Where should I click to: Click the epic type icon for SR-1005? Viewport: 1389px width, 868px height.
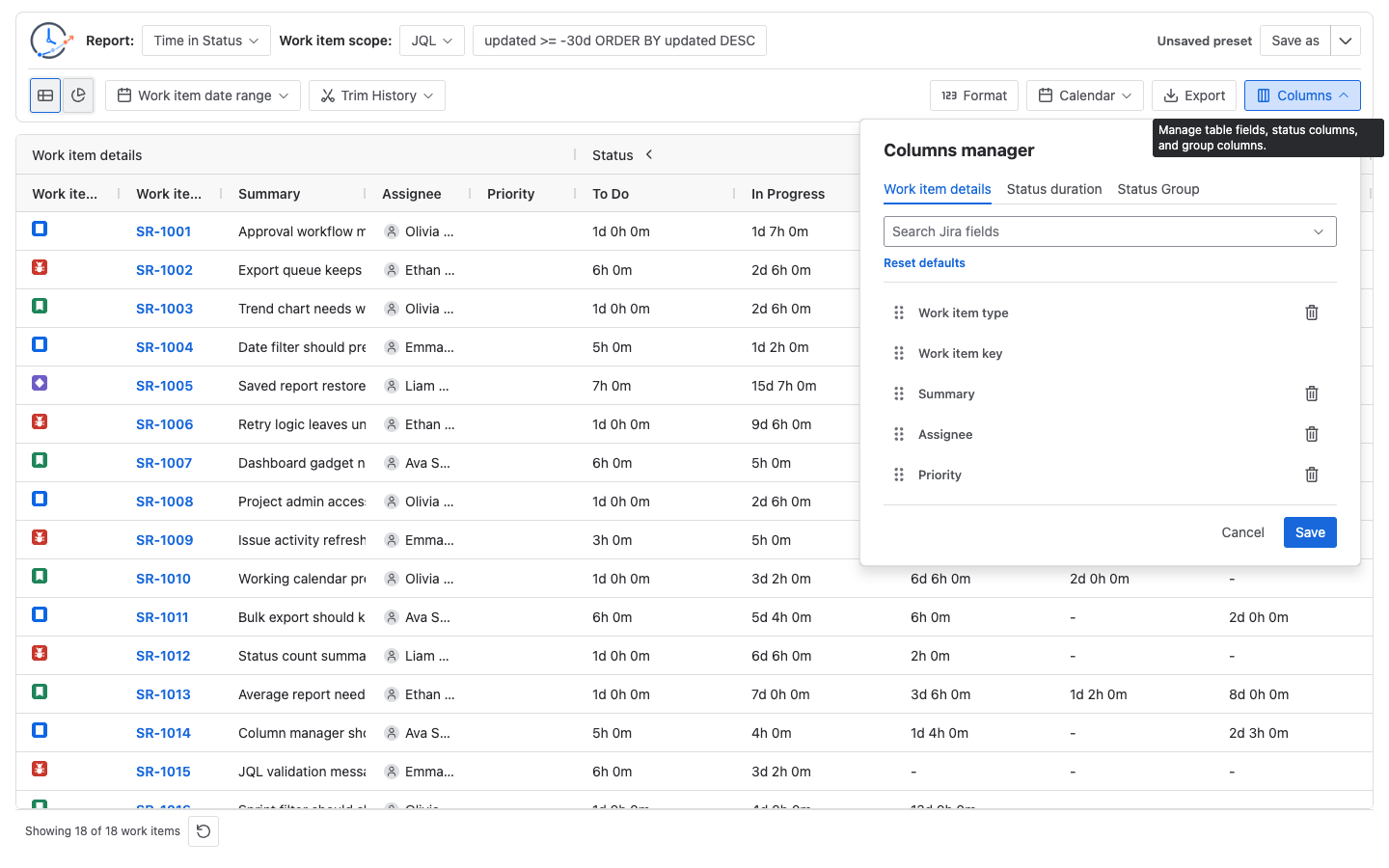[40, 383]
